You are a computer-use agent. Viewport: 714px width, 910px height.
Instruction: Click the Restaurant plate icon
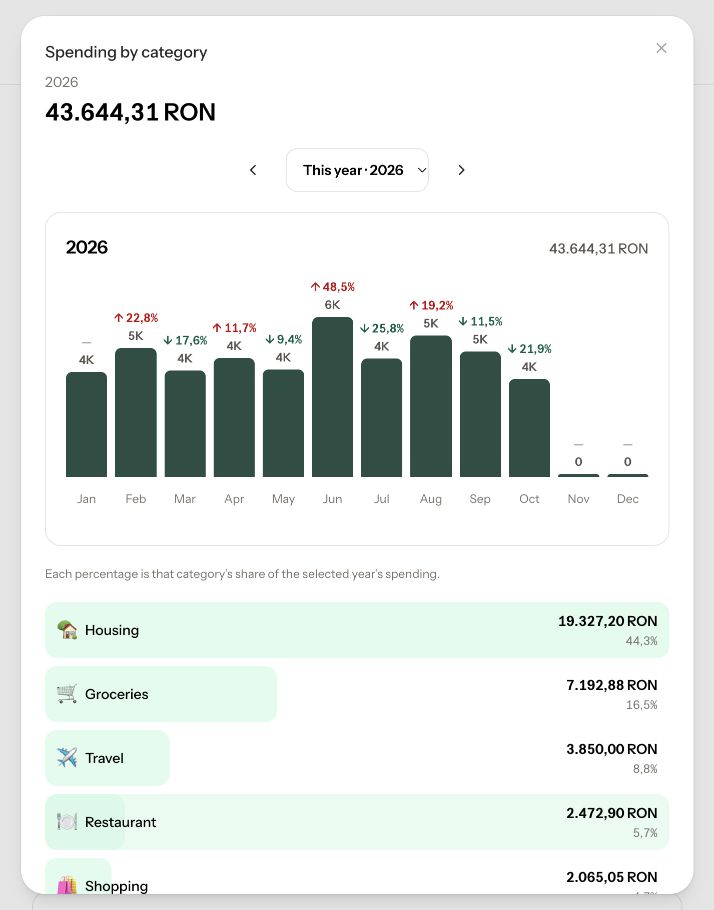pos(67,822)
